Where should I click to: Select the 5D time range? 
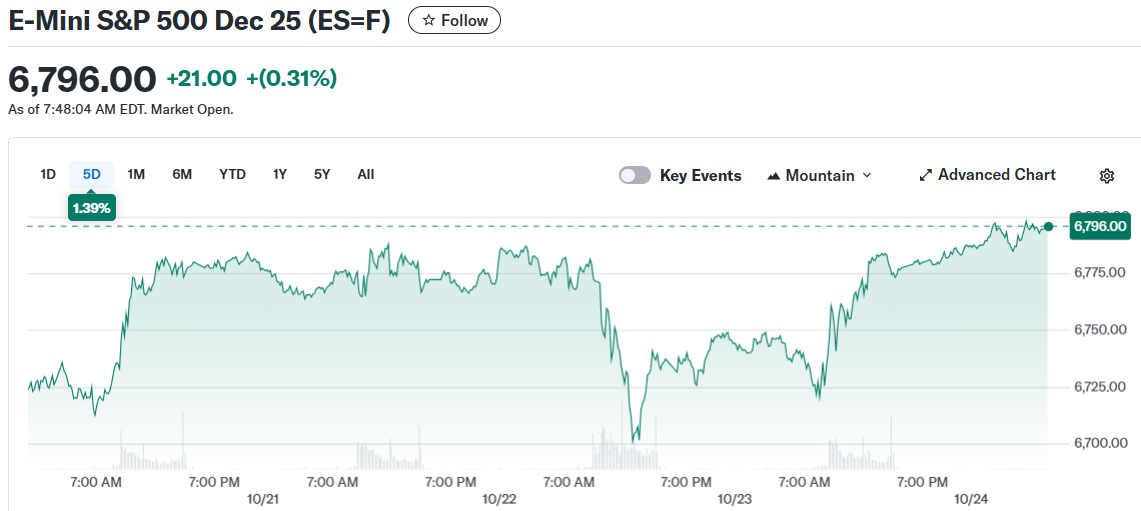point(92,174)
